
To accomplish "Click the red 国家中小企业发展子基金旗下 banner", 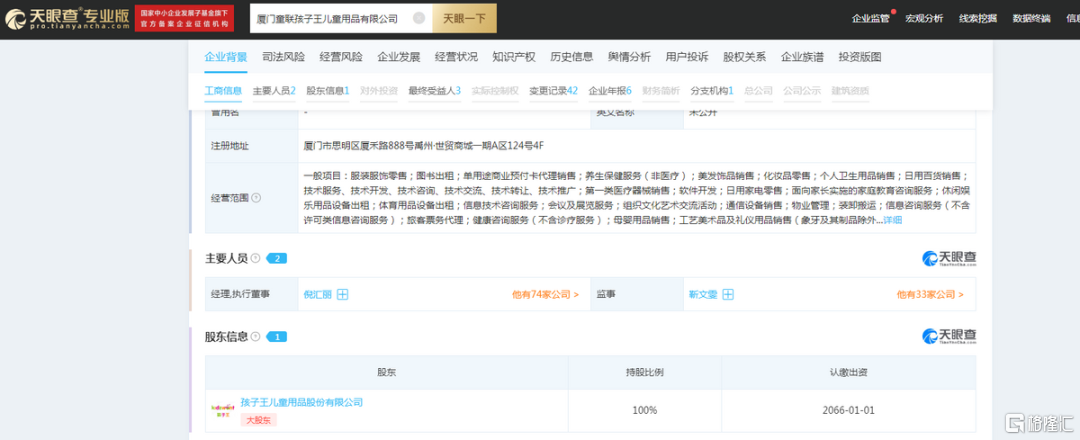I will coord(184,19).
